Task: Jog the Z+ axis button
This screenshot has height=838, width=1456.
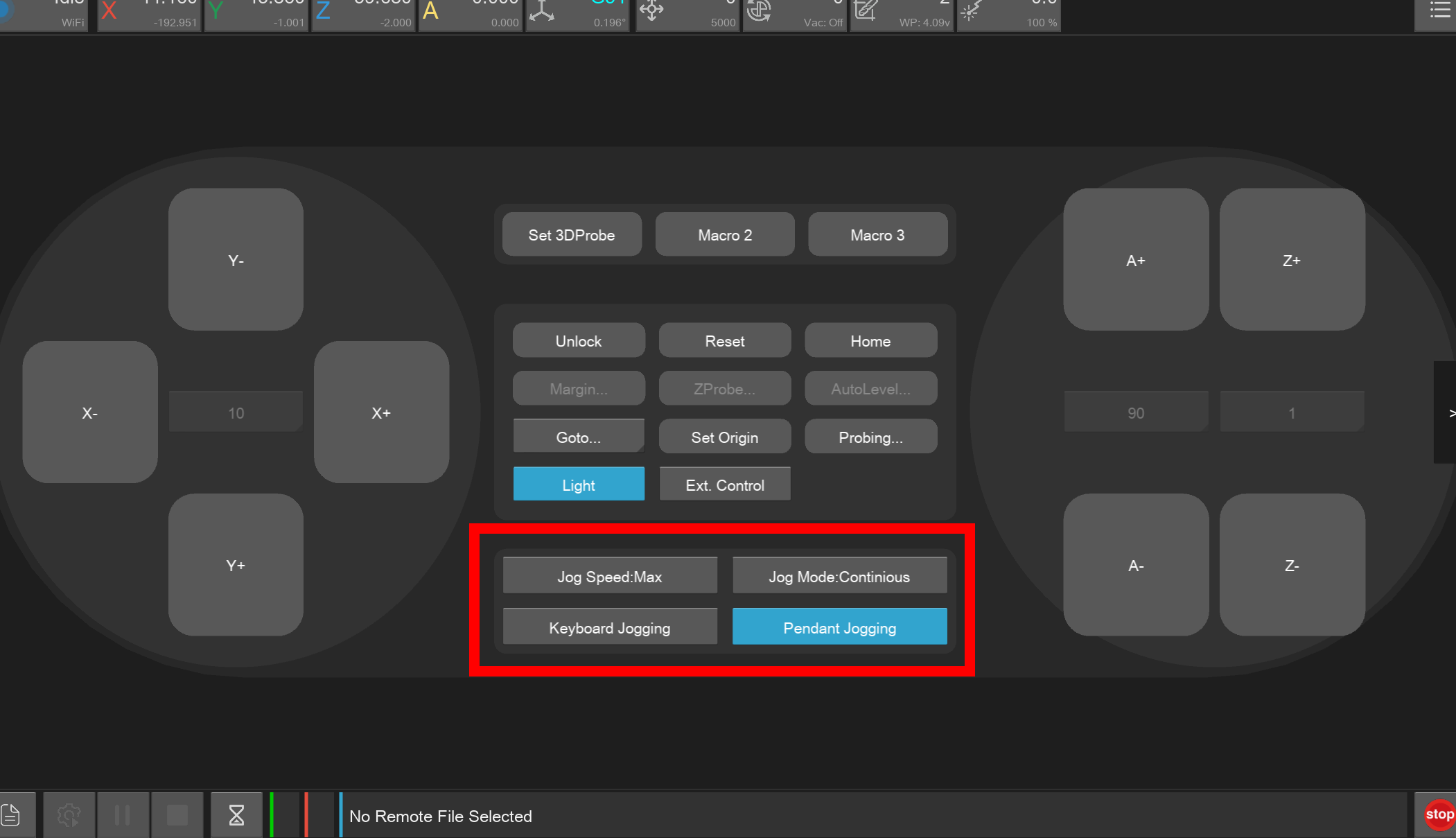Action: tap(1291, 260)
